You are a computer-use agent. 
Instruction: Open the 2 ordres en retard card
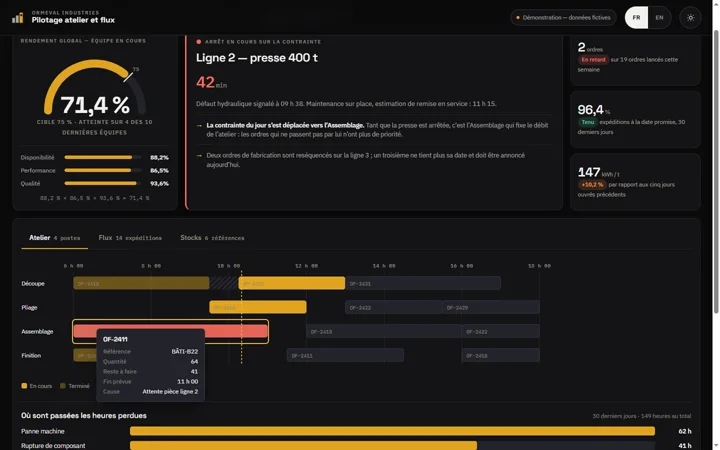[636, 60]
